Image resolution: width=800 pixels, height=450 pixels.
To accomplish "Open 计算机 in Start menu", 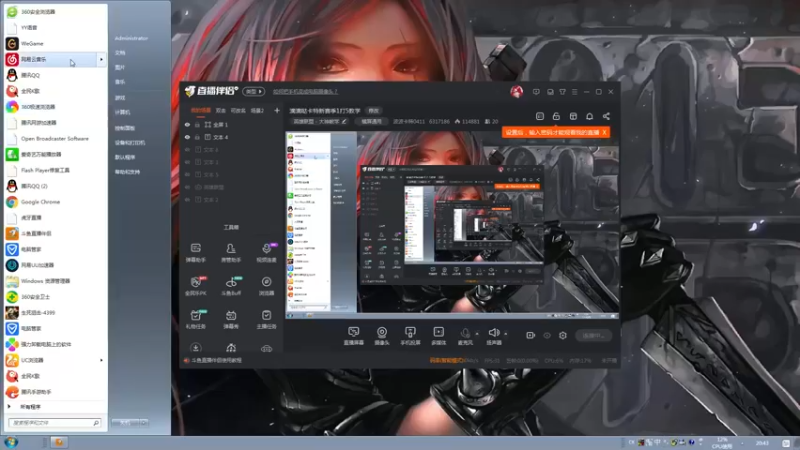I will (x=122, y=112).
